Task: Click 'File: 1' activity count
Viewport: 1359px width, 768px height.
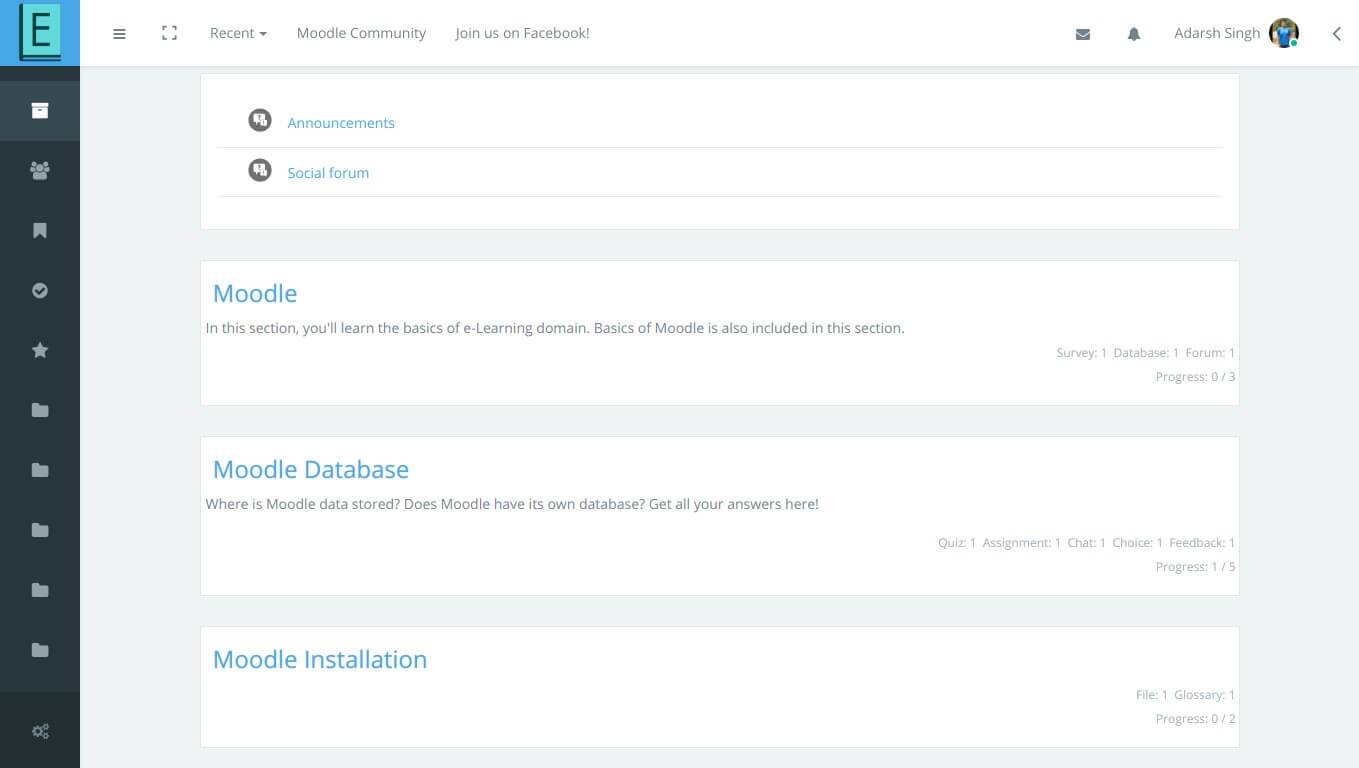Action: coord(1151,695)
